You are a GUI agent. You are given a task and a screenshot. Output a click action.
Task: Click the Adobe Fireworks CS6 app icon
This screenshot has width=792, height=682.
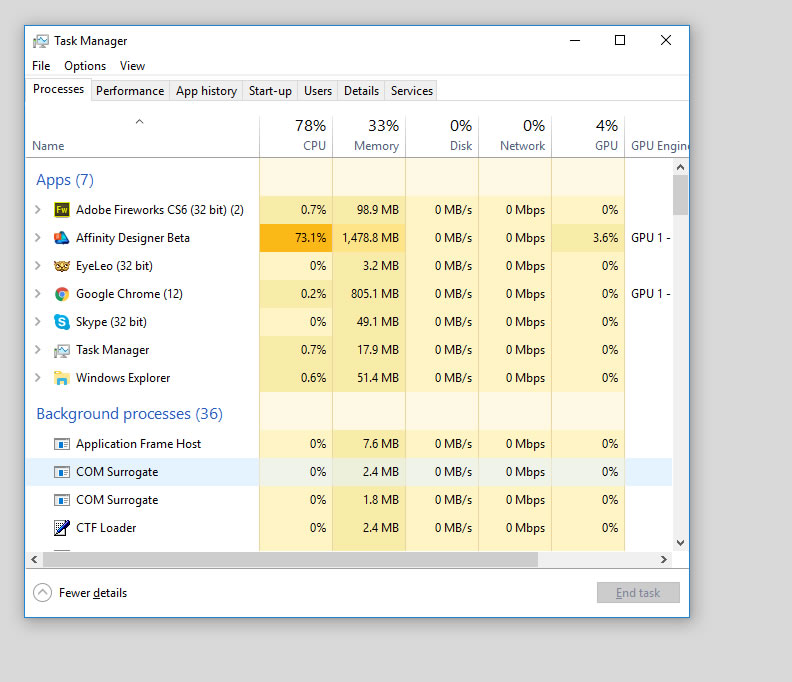(x=62, y=210)
